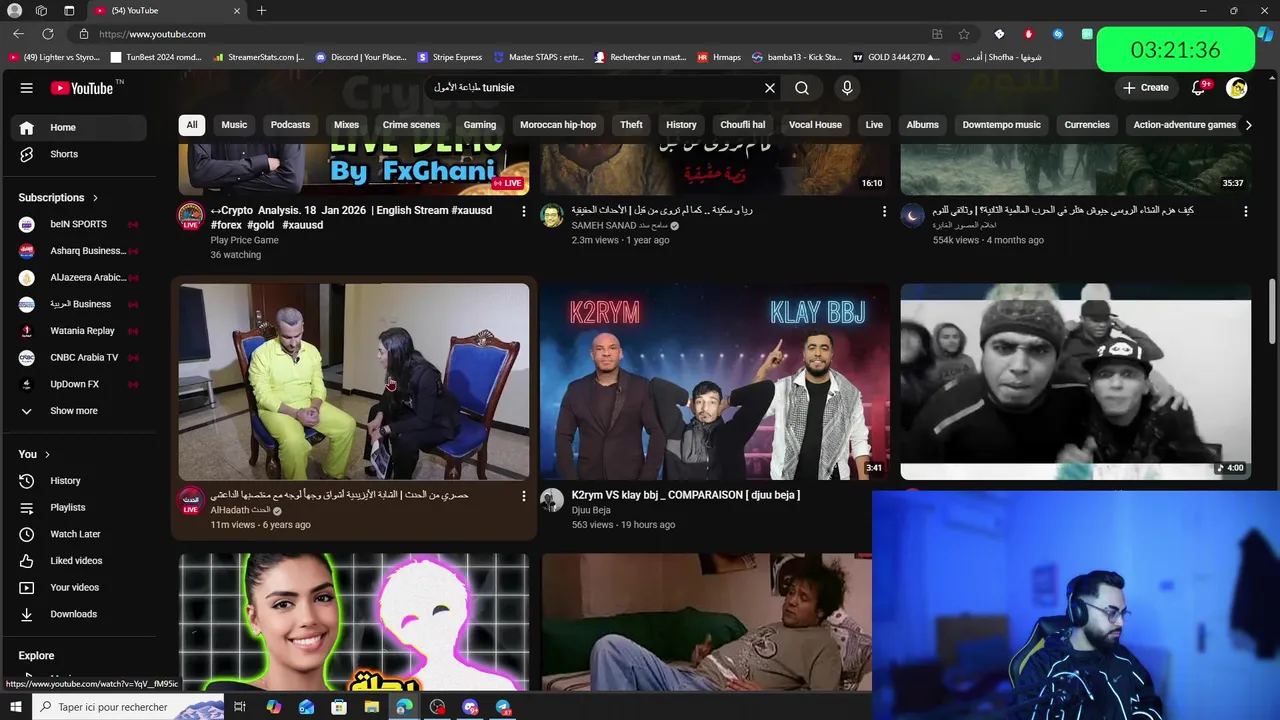
Task: Select the Crime scenes filter chip
Action: pyautogui.click(x=411, y=125)
